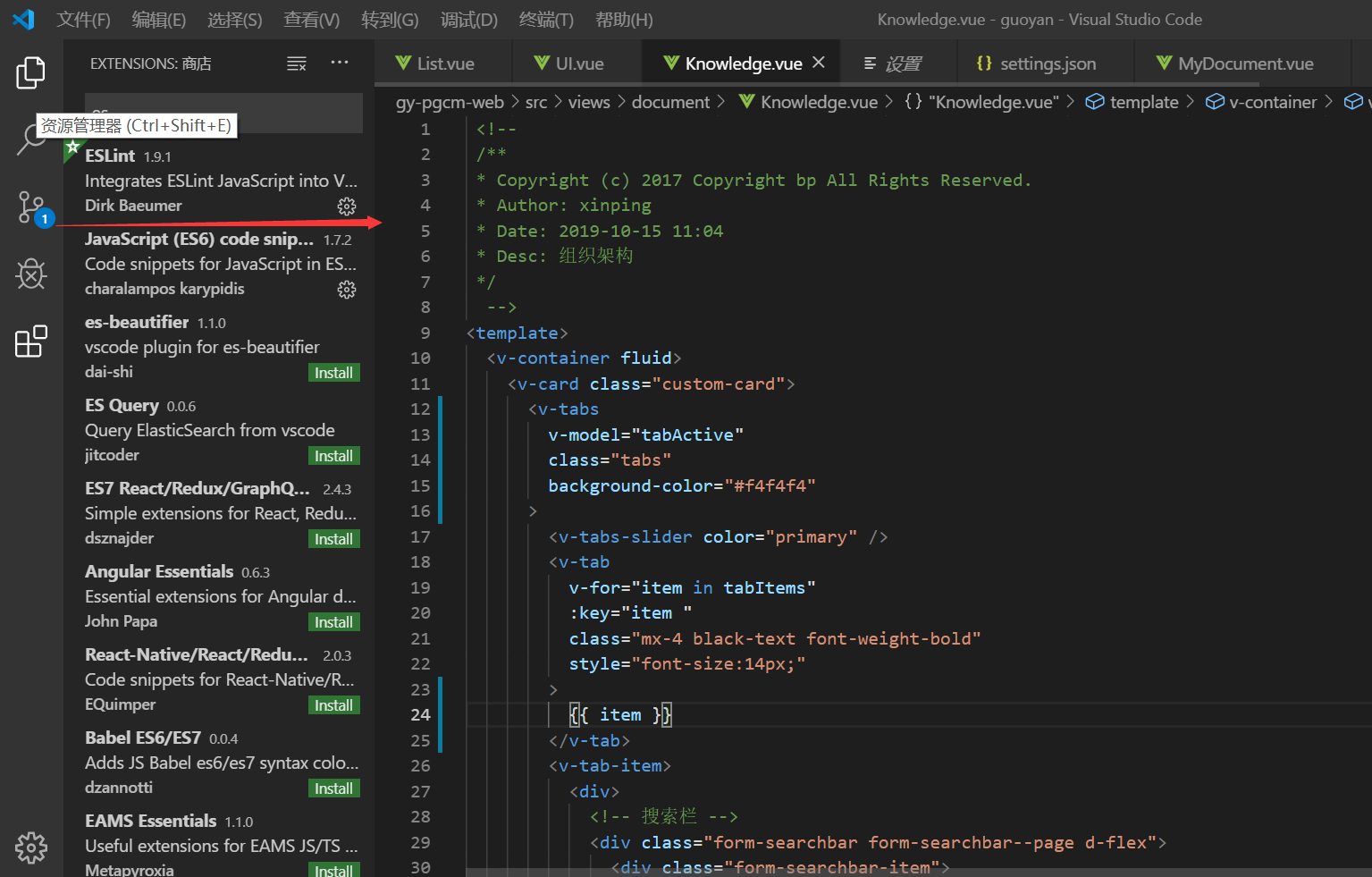Viewport: 1372px width, 877px height.
Task: Open JavaScript (ES6) code snippets entry
Action: click(219, 264)
